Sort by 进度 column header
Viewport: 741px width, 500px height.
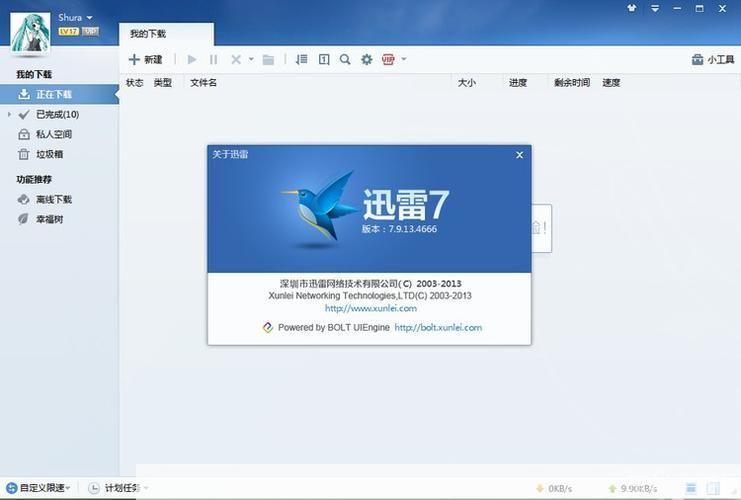(518, 83)
